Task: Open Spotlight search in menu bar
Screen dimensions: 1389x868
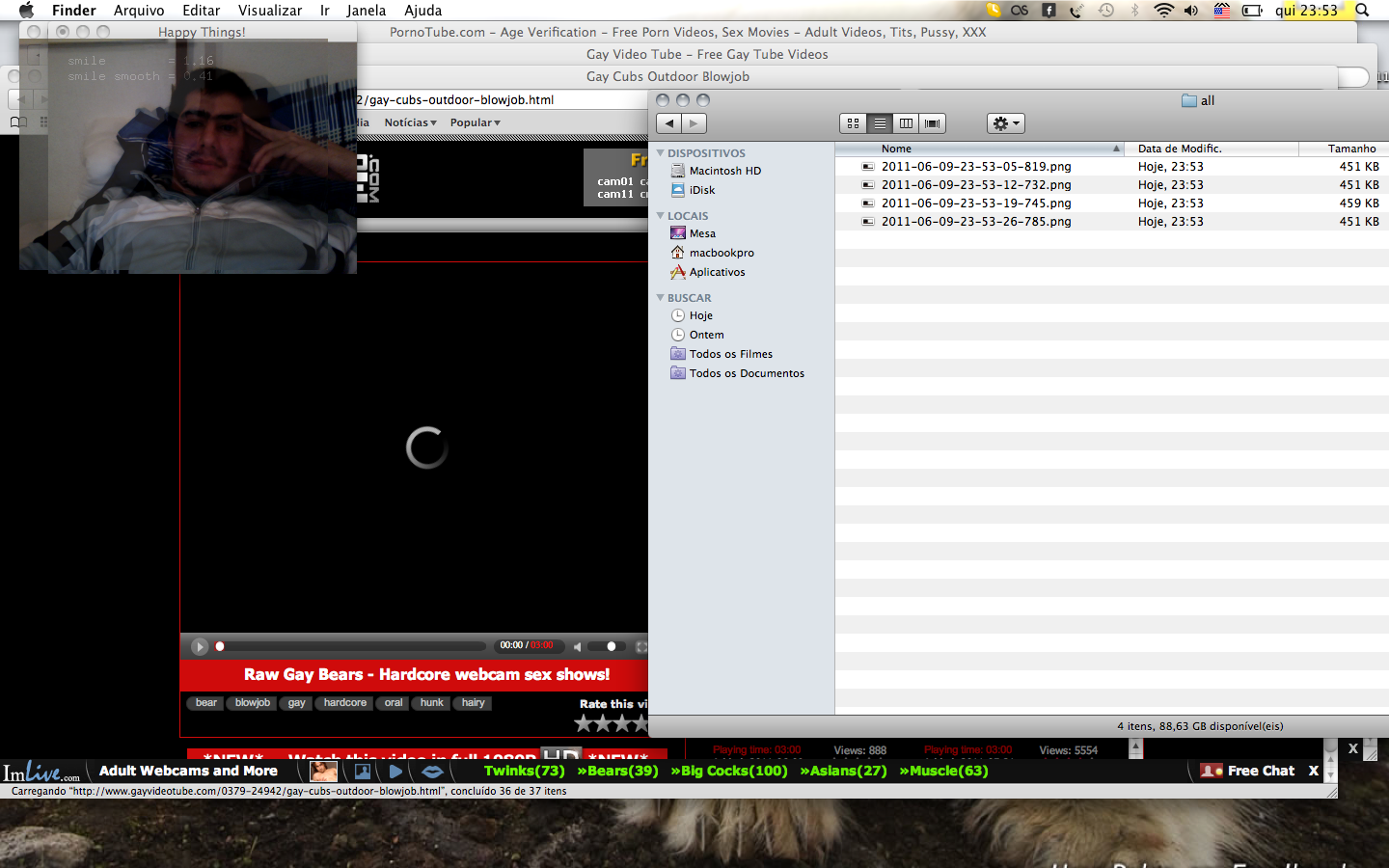Action: pyautogui.click(x=1362, y=11)
